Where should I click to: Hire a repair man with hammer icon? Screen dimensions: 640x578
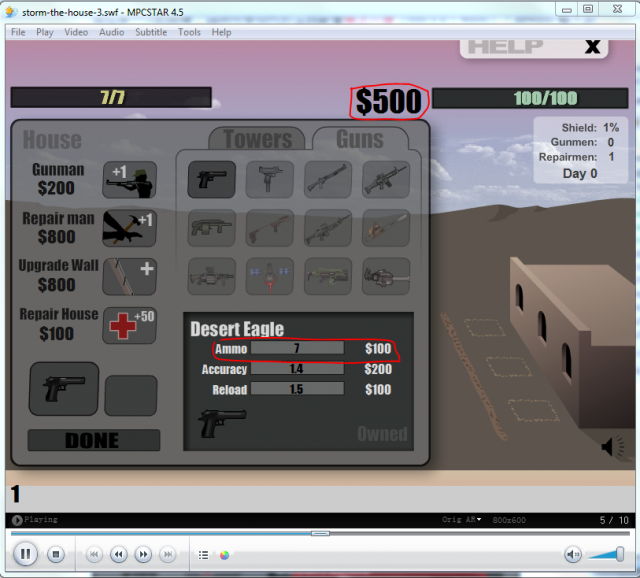click(x=129, y=228)
